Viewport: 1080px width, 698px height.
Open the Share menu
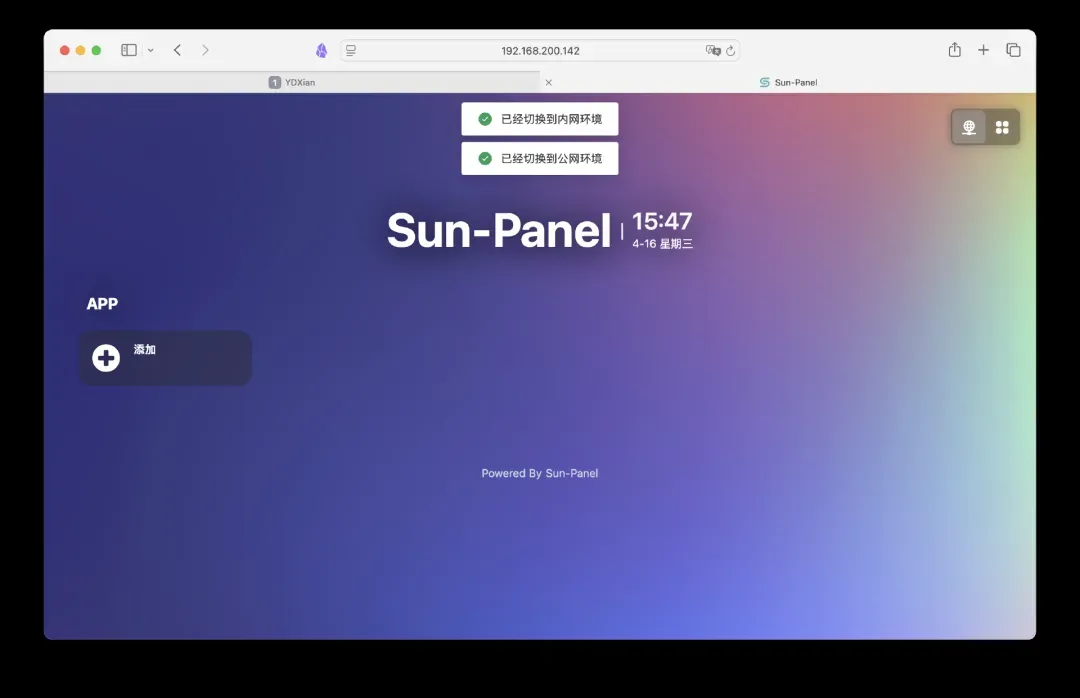click(954, 50)
